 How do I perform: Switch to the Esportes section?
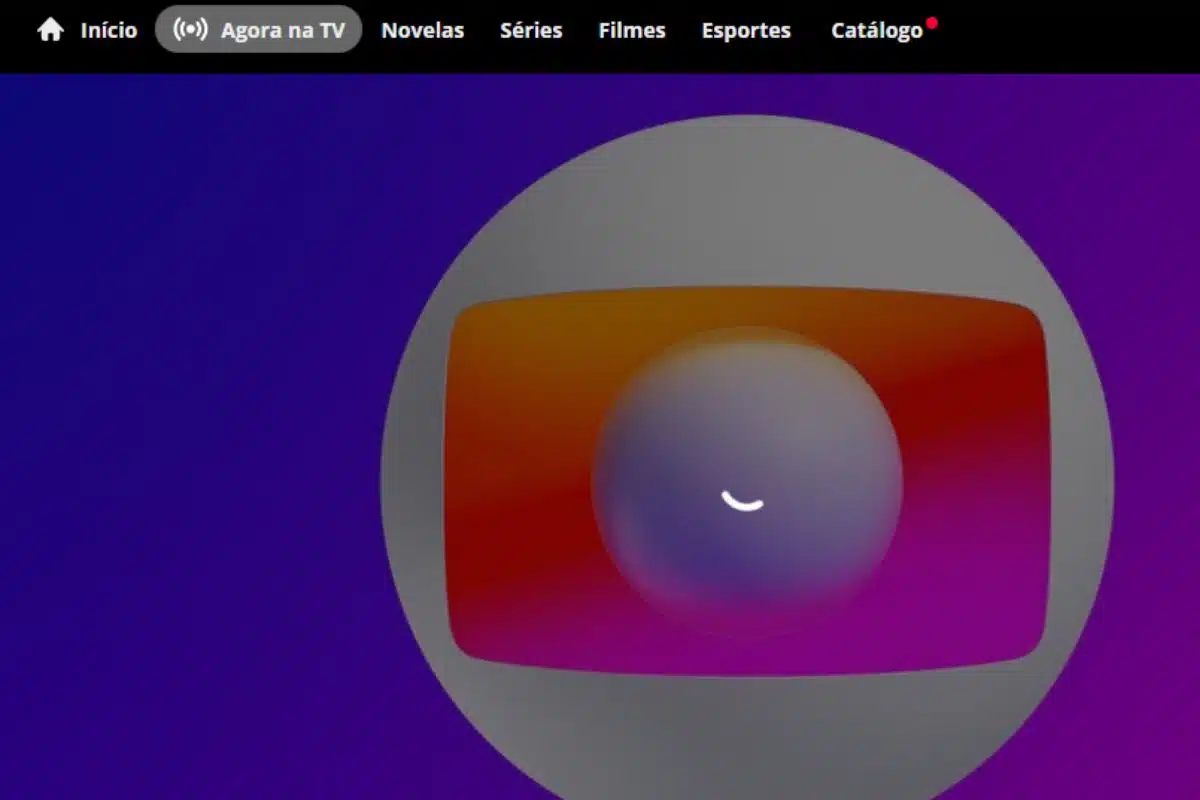click(x=746, y=31)
